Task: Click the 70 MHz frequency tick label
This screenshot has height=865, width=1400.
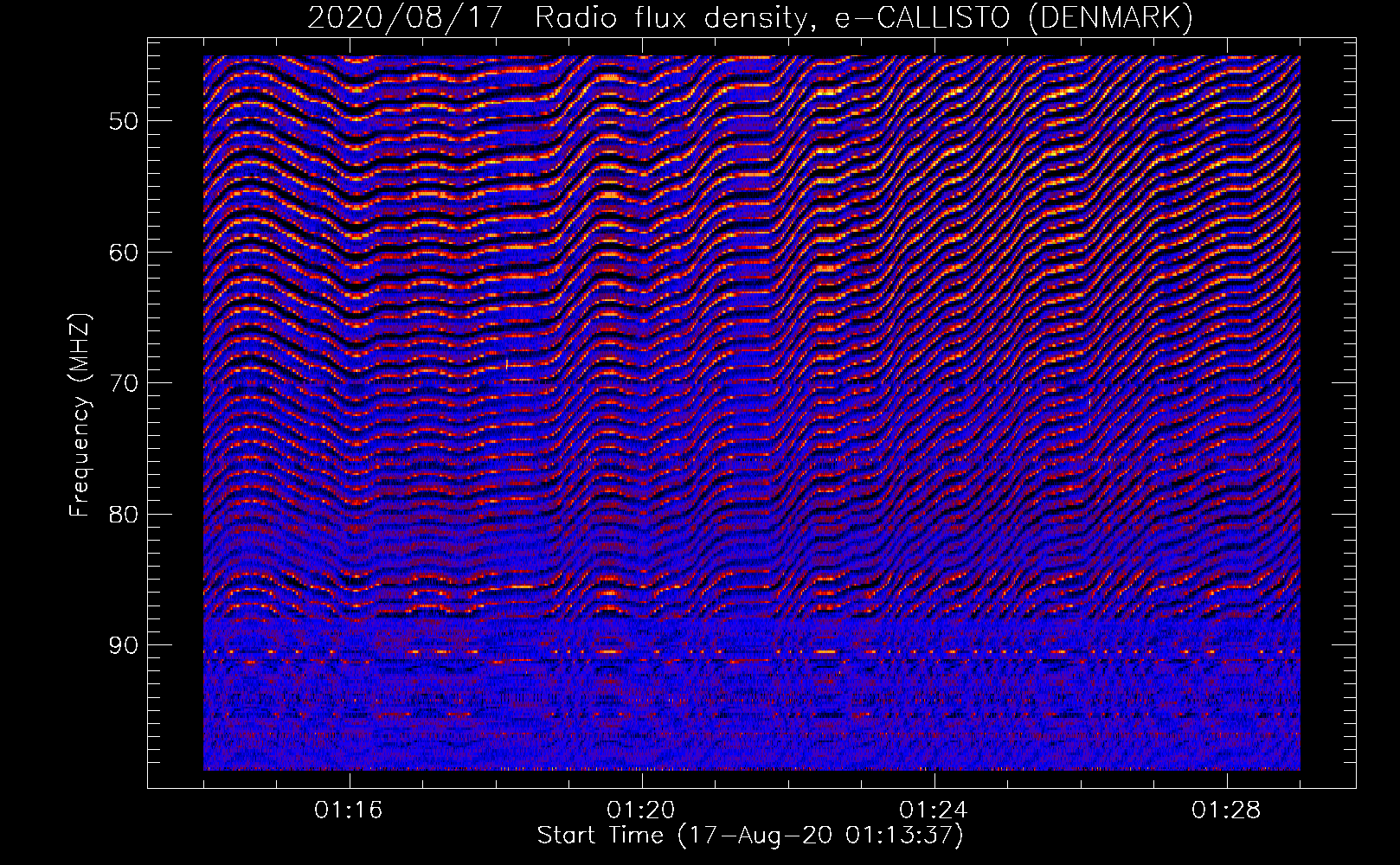Action: (124, 383)
